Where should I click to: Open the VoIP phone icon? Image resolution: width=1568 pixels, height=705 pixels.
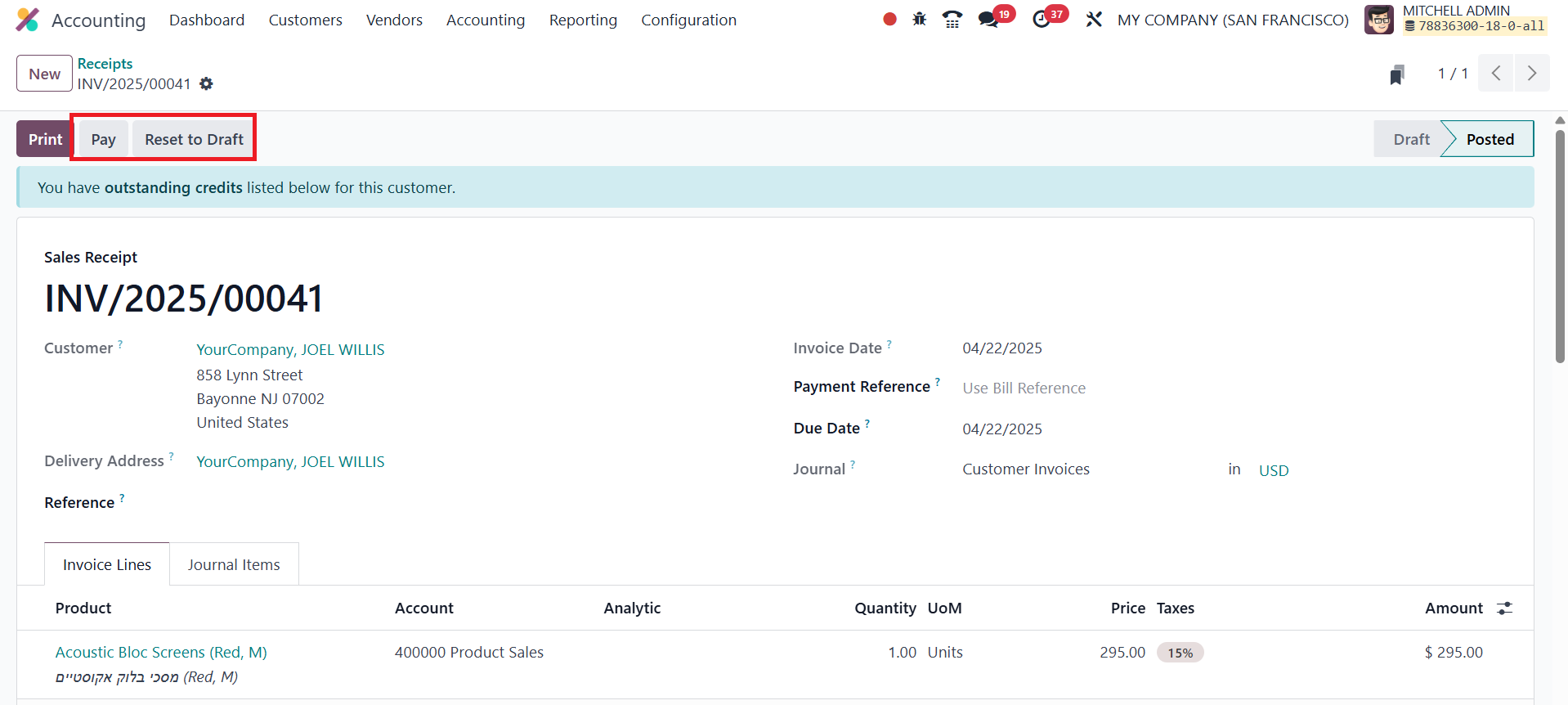click(952, 20)
